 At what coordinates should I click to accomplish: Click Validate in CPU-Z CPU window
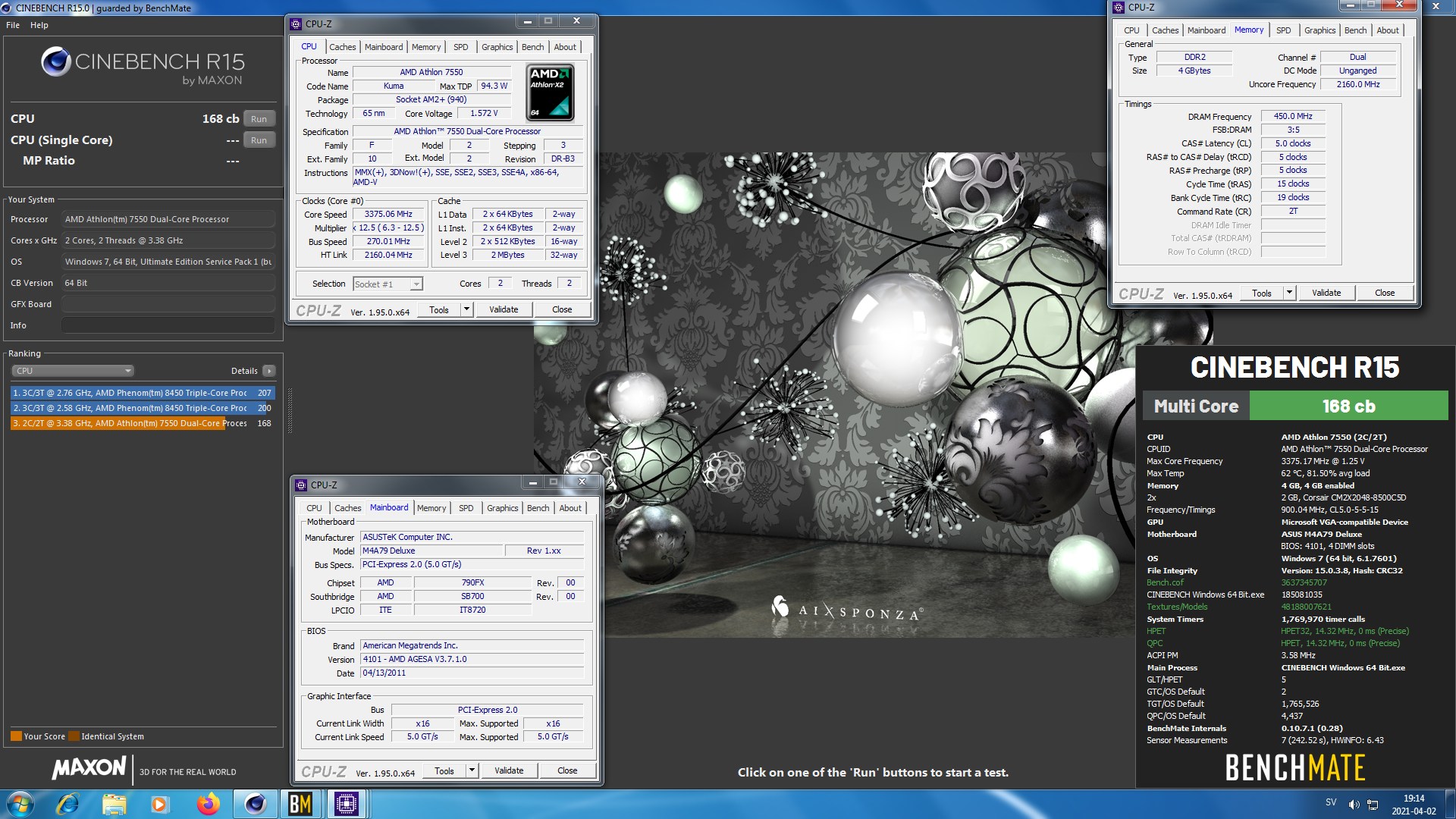(504, 309)
